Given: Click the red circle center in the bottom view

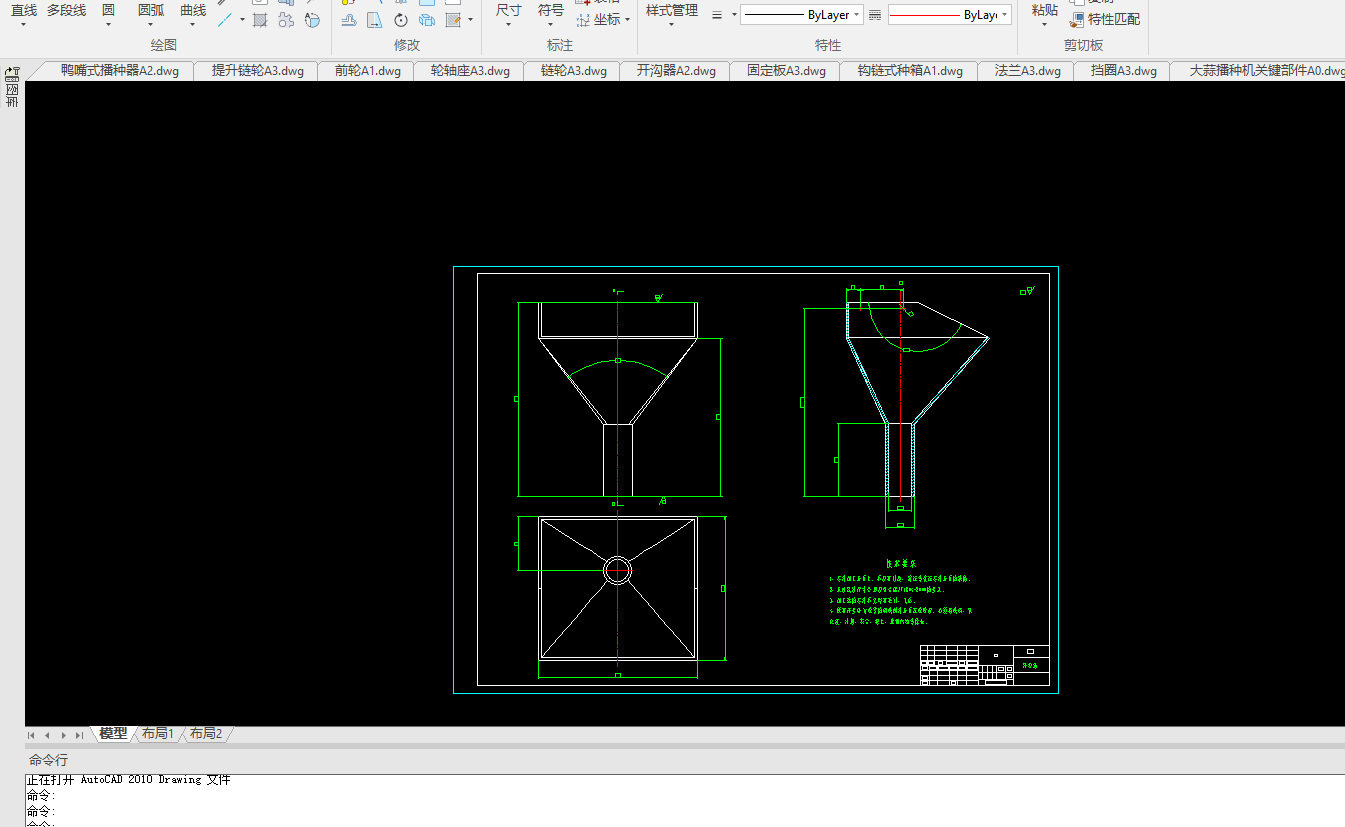Looking at the screenshot, I should [618, 570].
